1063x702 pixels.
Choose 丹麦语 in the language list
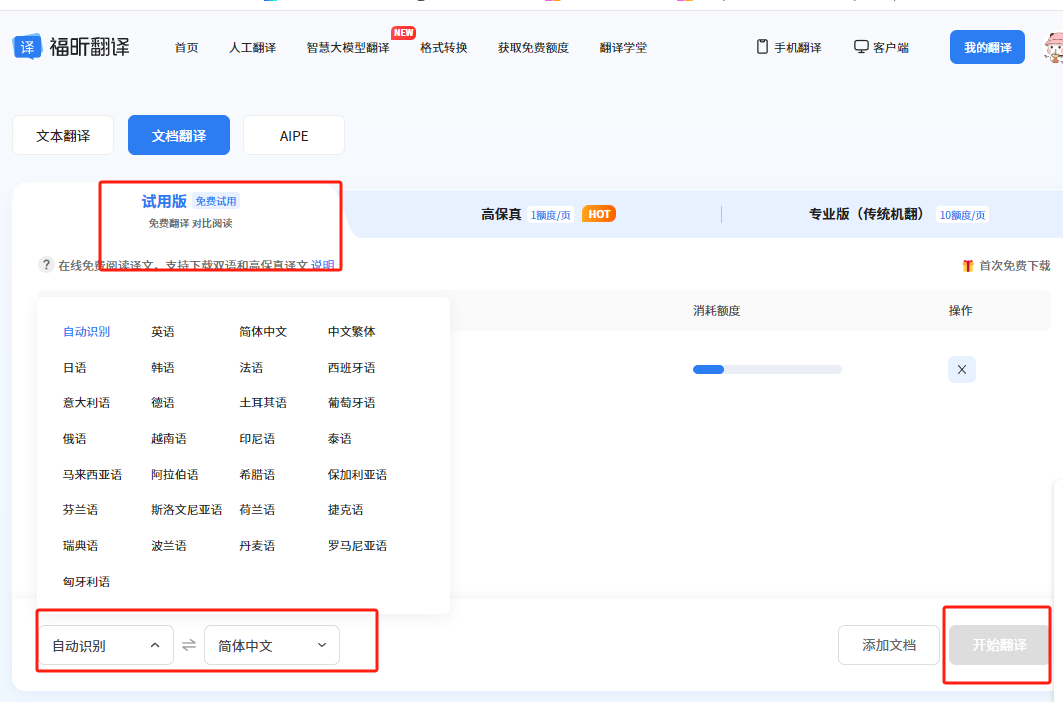257,546
